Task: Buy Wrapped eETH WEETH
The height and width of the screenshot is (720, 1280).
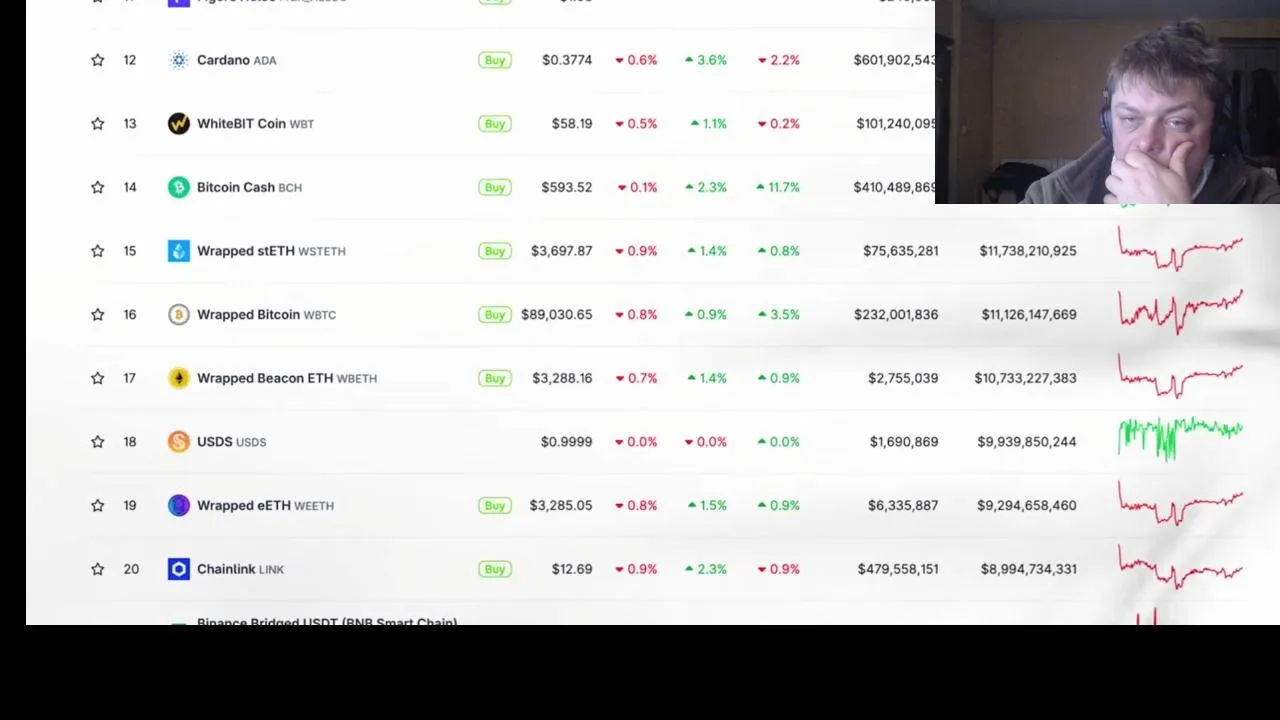Action: tap(495, 505)
